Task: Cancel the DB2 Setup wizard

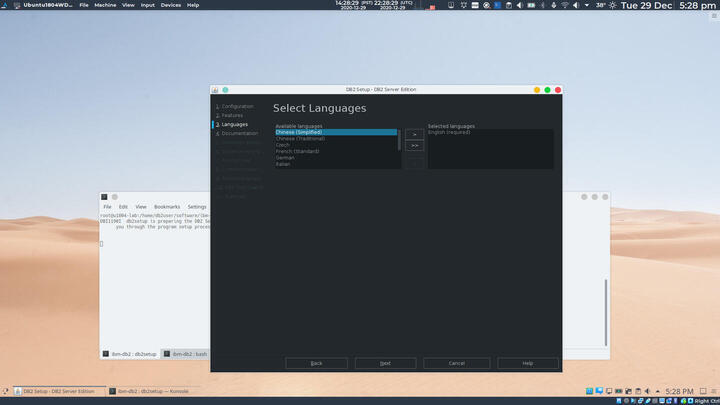Action: [x=456, y=363]
